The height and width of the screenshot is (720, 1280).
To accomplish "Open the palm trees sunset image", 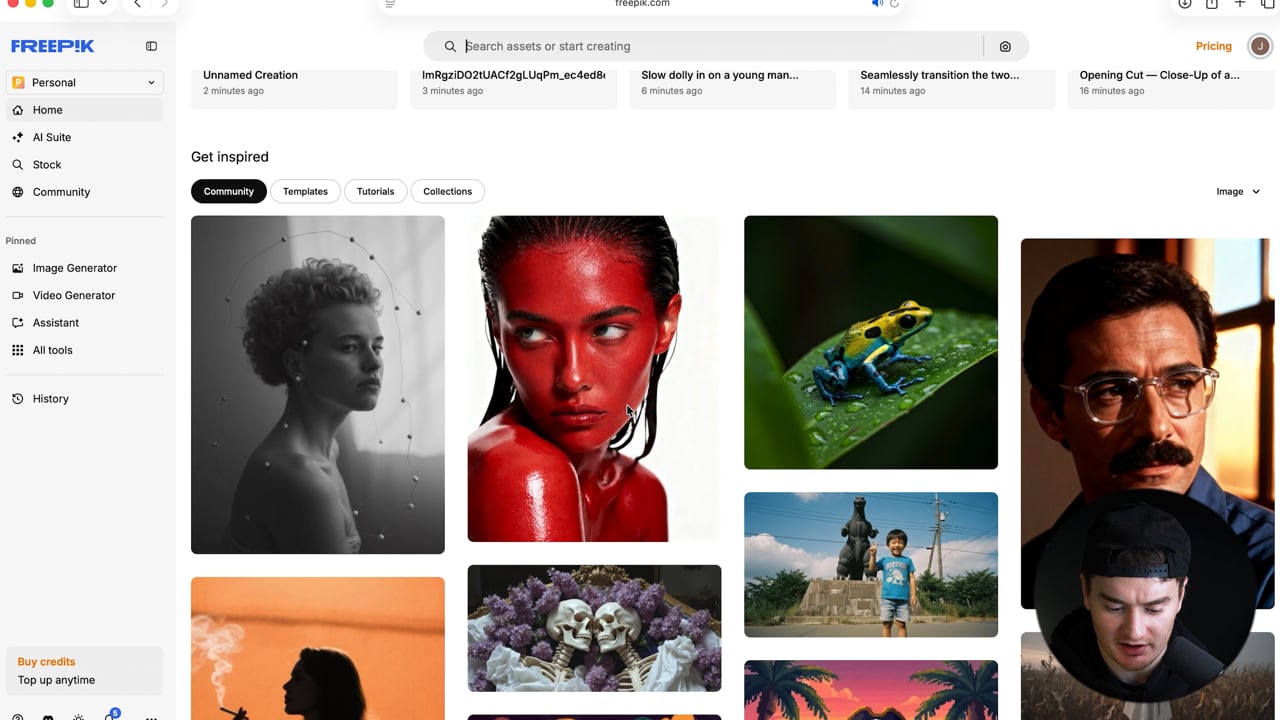I will (871, 690).
